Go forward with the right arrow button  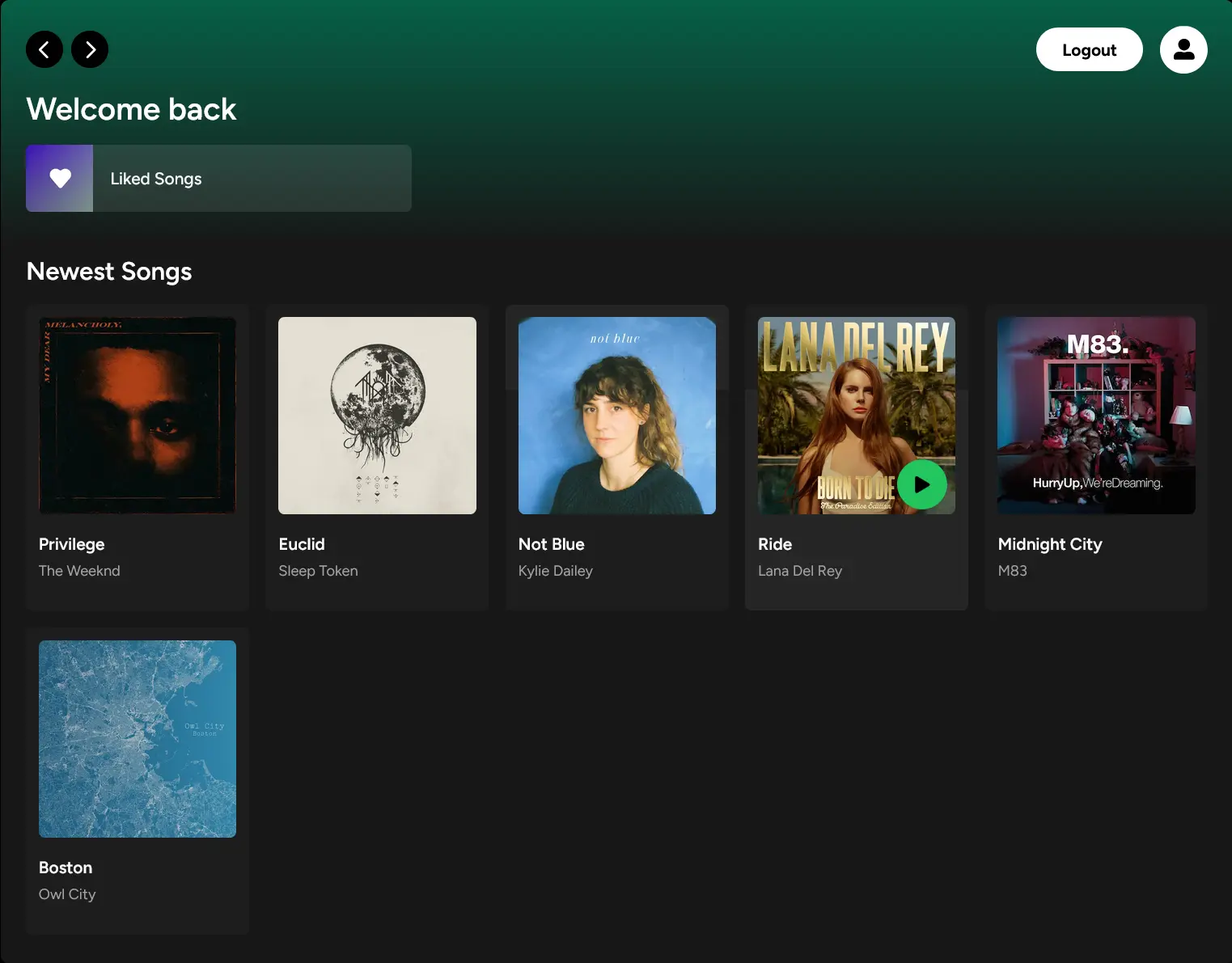tap(90, 49)
